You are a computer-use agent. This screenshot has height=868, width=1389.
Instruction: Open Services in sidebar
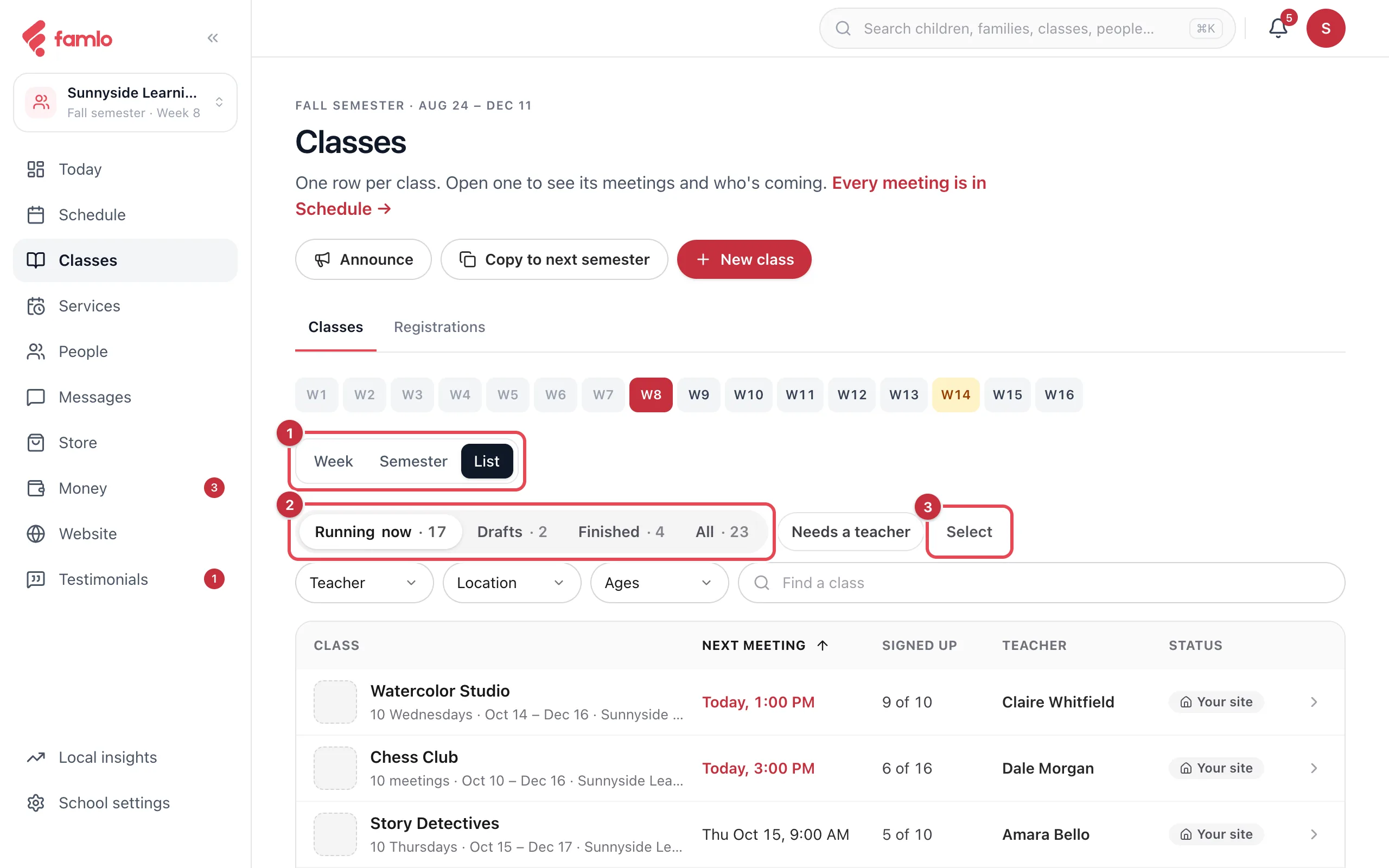tap(125, 306)
